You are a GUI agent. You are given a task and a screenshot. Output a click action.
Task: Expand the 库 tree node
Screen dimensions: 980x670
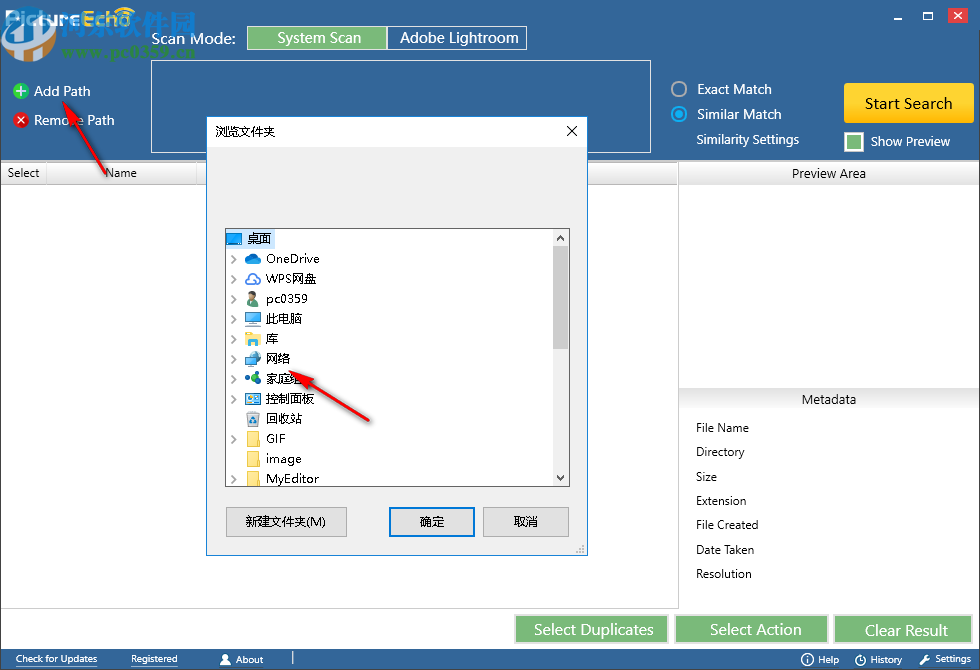tap(234, 339)
